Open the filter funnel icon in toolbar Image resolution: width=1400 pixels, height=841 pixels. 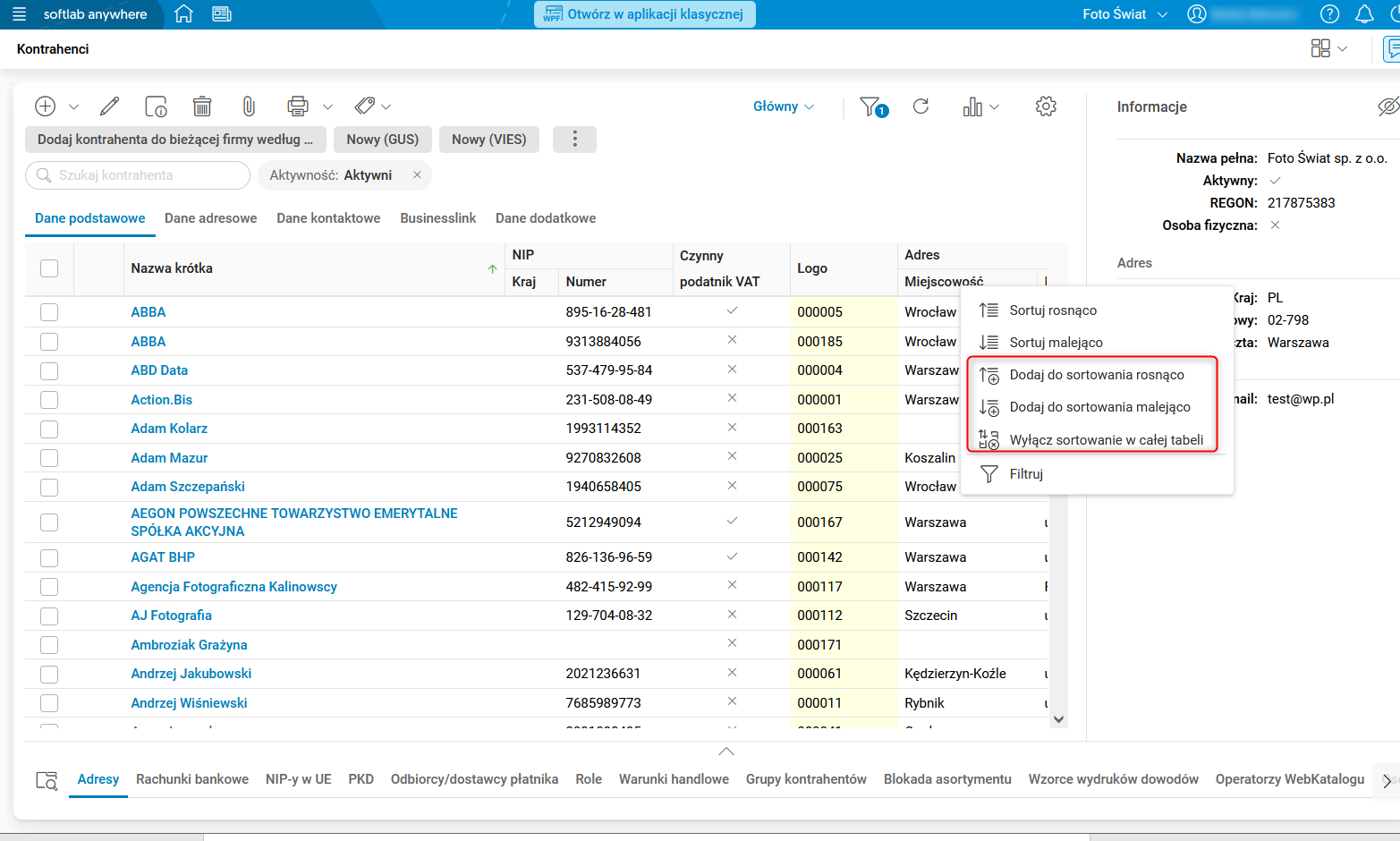pyautogui.click(x=872, y=106)
